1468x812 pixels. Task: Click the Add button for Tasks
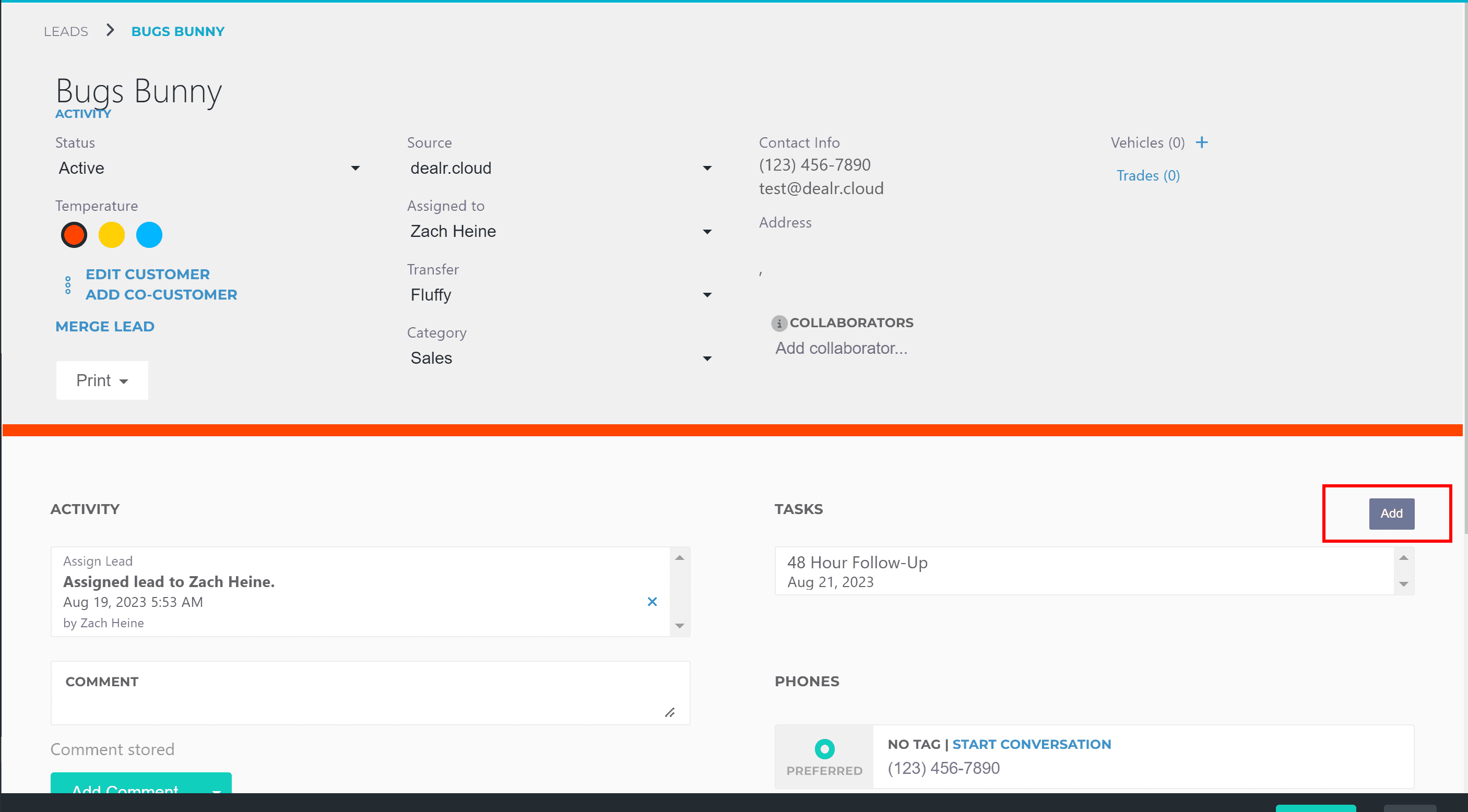coord(1391,514)
